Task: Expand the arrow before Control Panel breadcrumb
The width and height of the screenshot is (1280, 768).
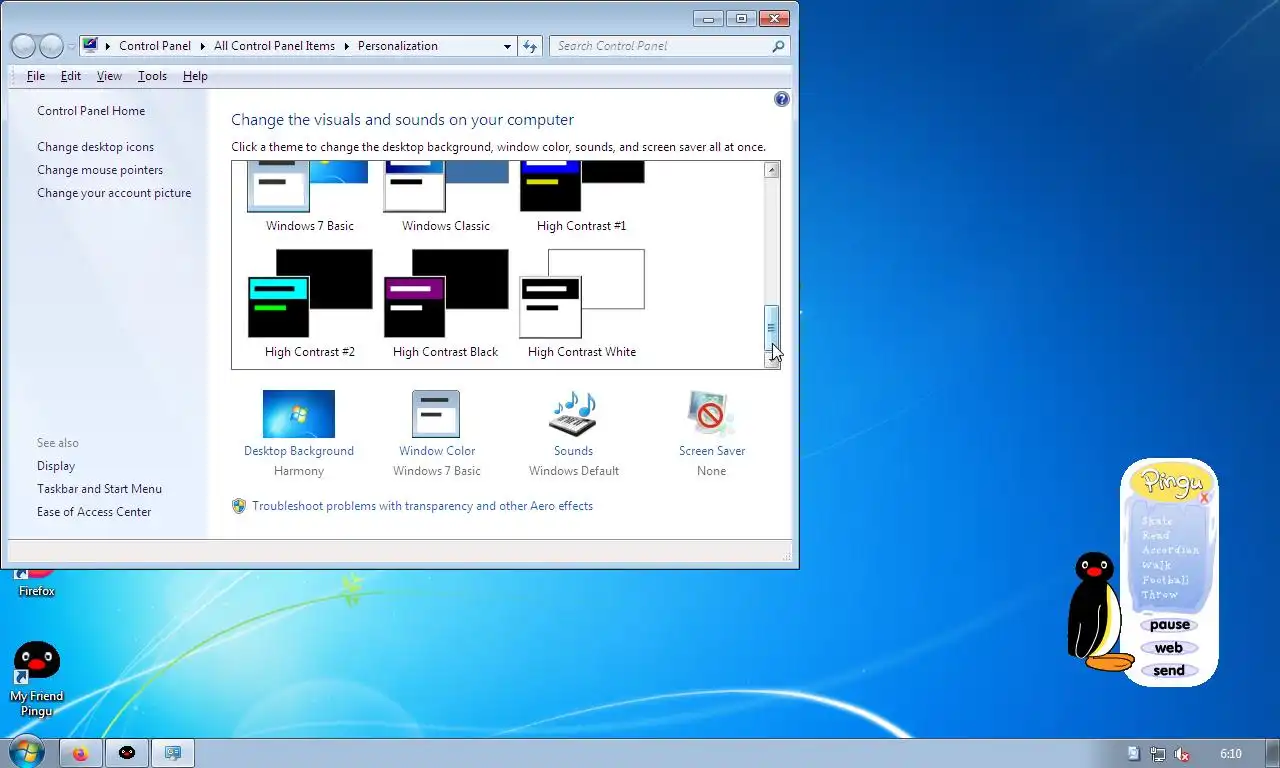Action: point(108,46)
